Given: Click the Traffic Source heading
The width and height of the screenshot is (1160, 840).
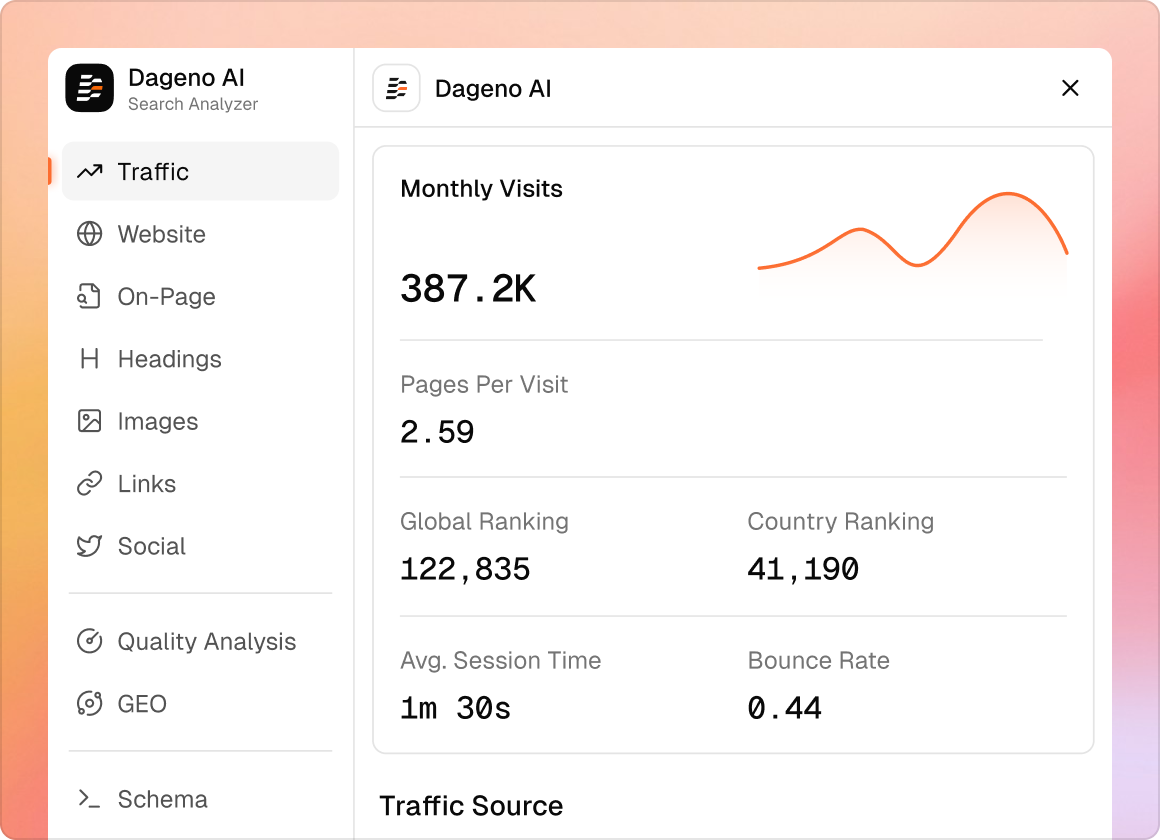Looking at the screenshot, I should [x=471, y=806].
